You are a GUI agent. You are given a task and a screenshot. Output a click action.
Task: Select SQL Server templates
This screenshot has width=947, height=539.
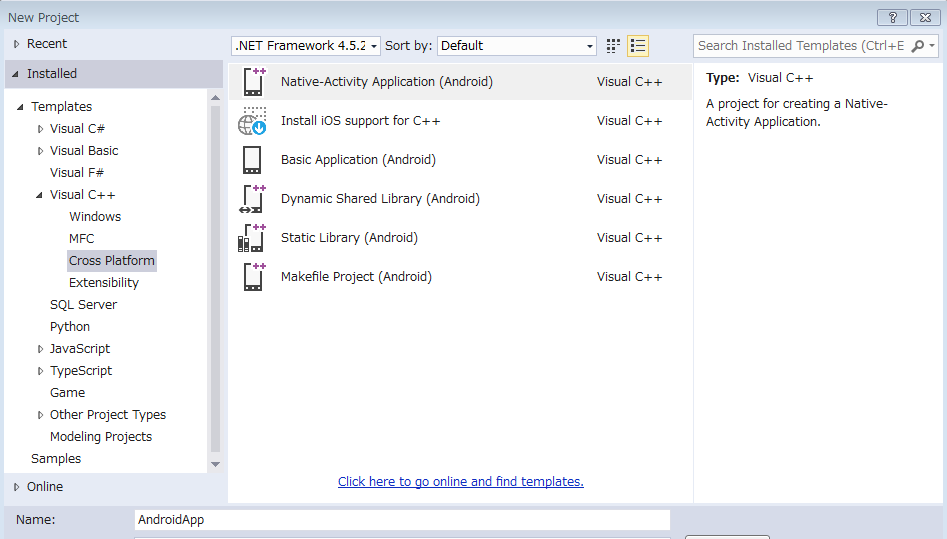coord(83,305)
